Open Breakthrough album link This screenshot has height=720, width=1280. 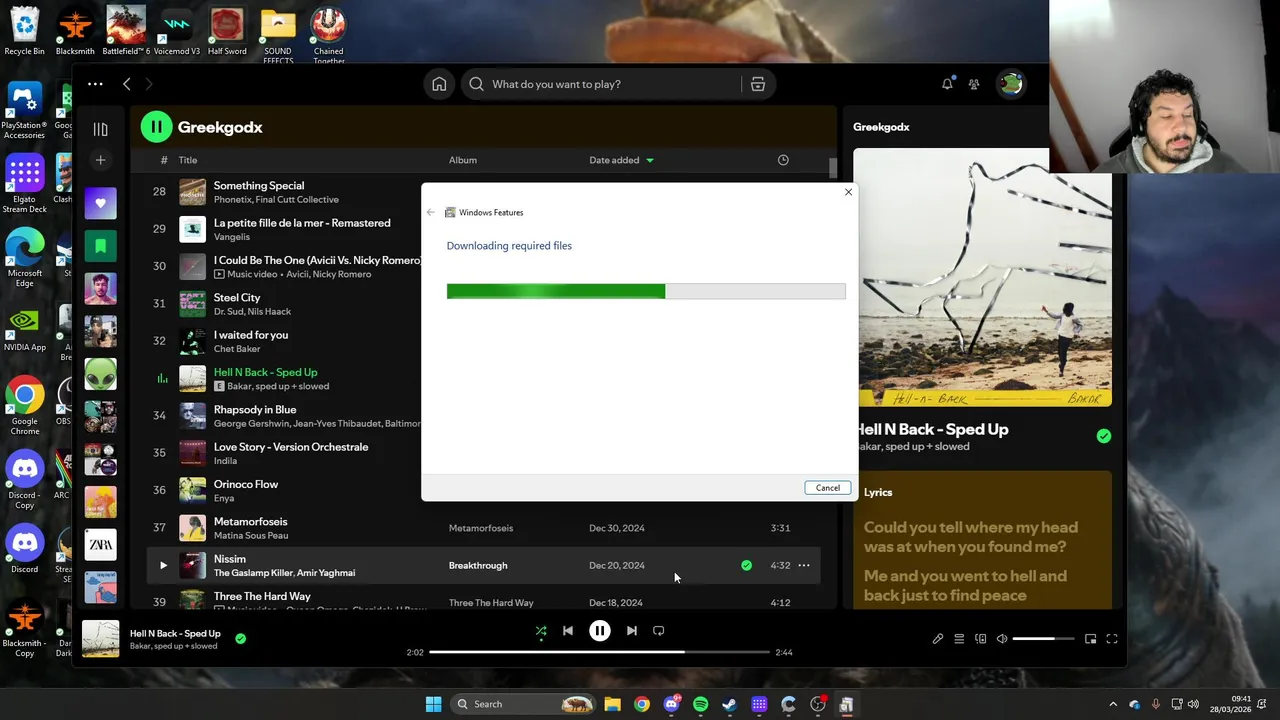(x=478, y=565)
